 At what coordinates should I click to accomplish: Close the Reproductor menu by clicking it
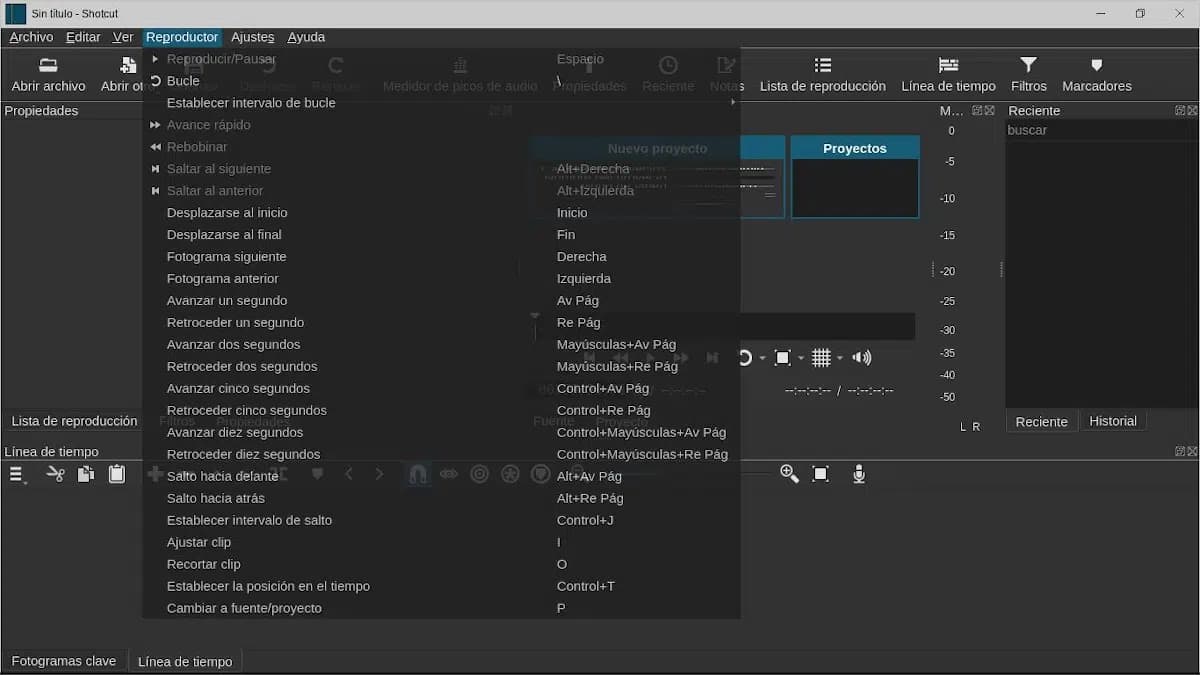tap(181, 37)
